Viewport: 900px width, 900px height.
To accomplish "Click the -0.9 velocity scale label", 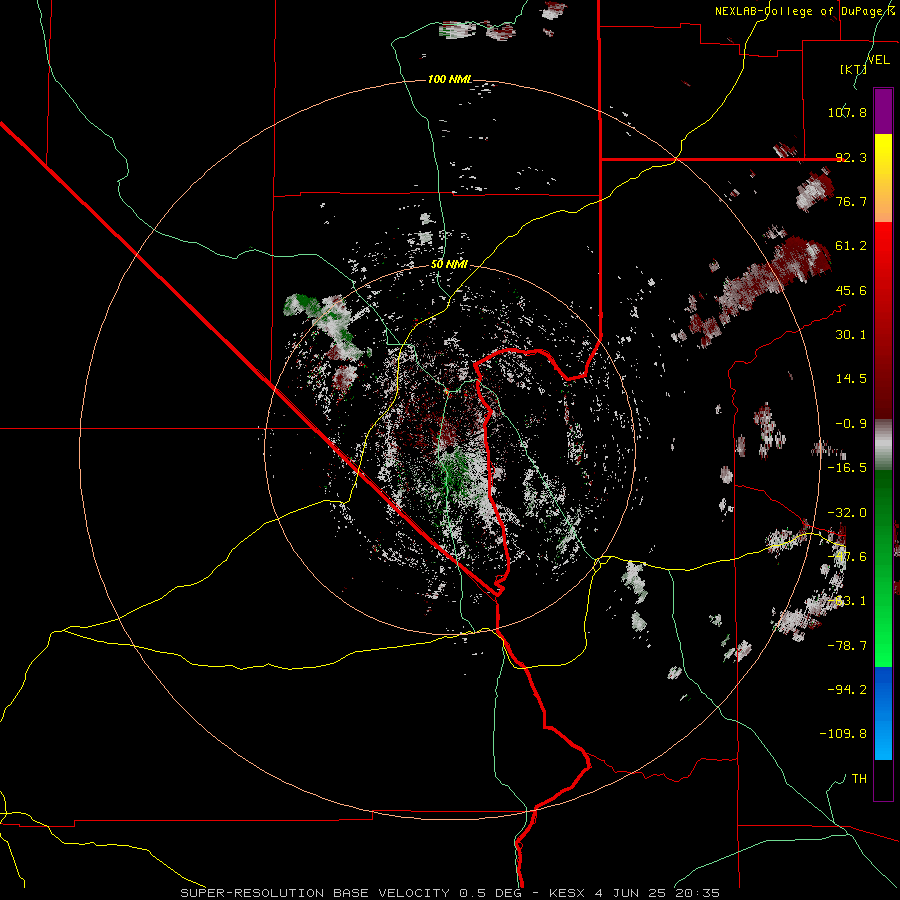I will 851,424.
